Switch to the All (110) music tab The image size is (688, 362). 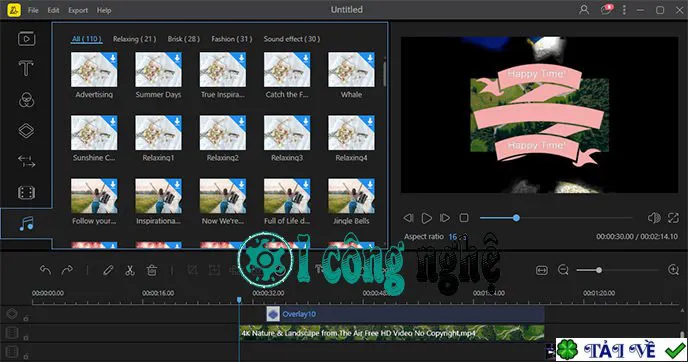[x=86, y=39]
